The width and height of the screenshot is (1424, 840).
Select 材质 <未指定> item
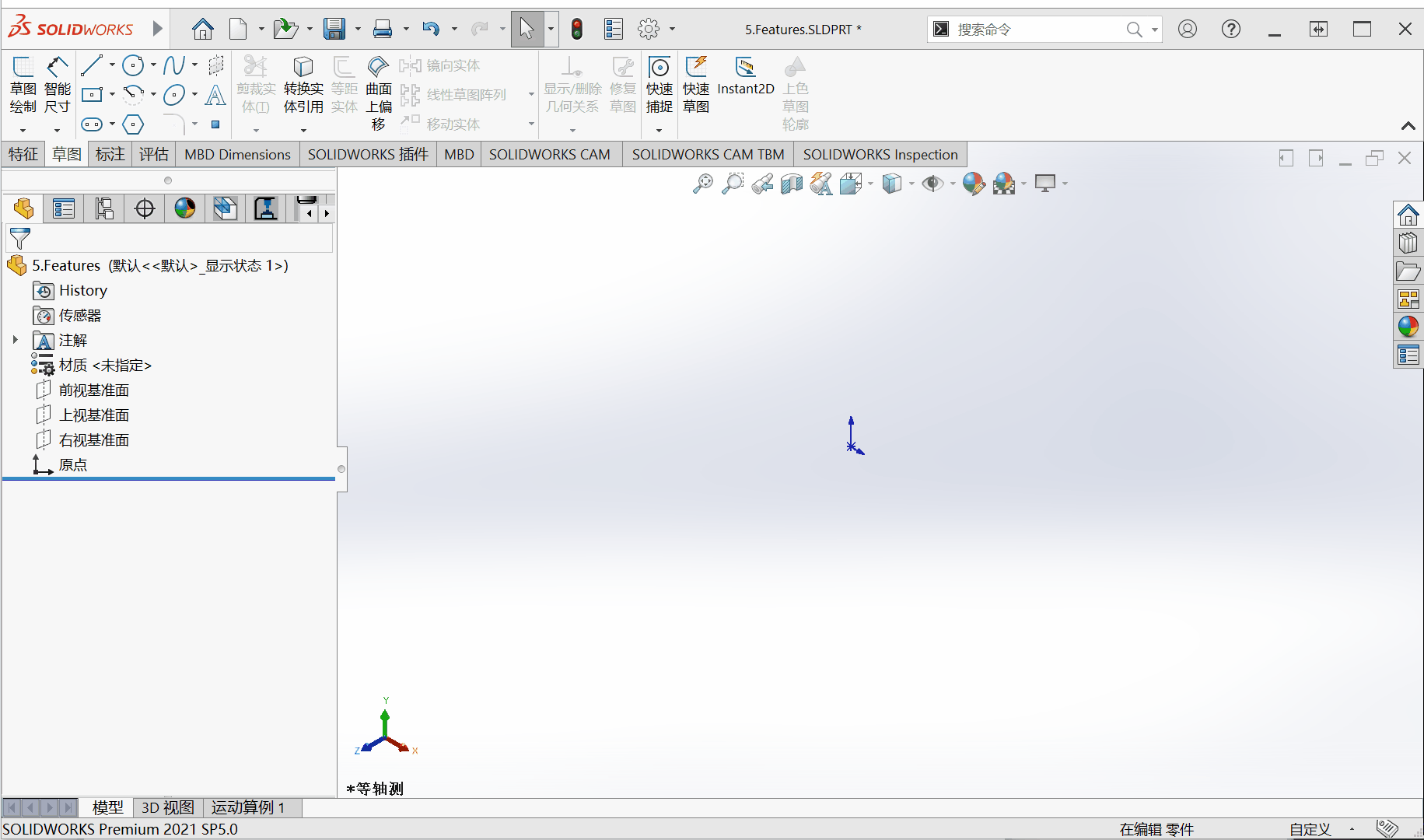point(105,365)
